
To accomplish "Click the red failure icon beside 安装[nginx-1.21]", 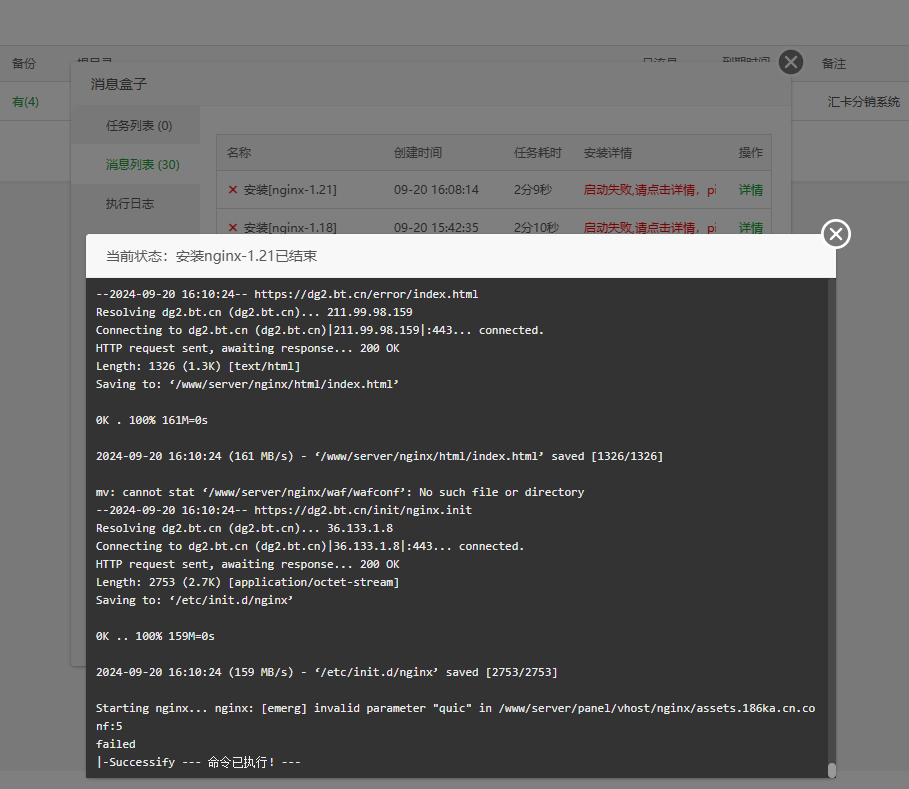I will [x=233, y=190].
